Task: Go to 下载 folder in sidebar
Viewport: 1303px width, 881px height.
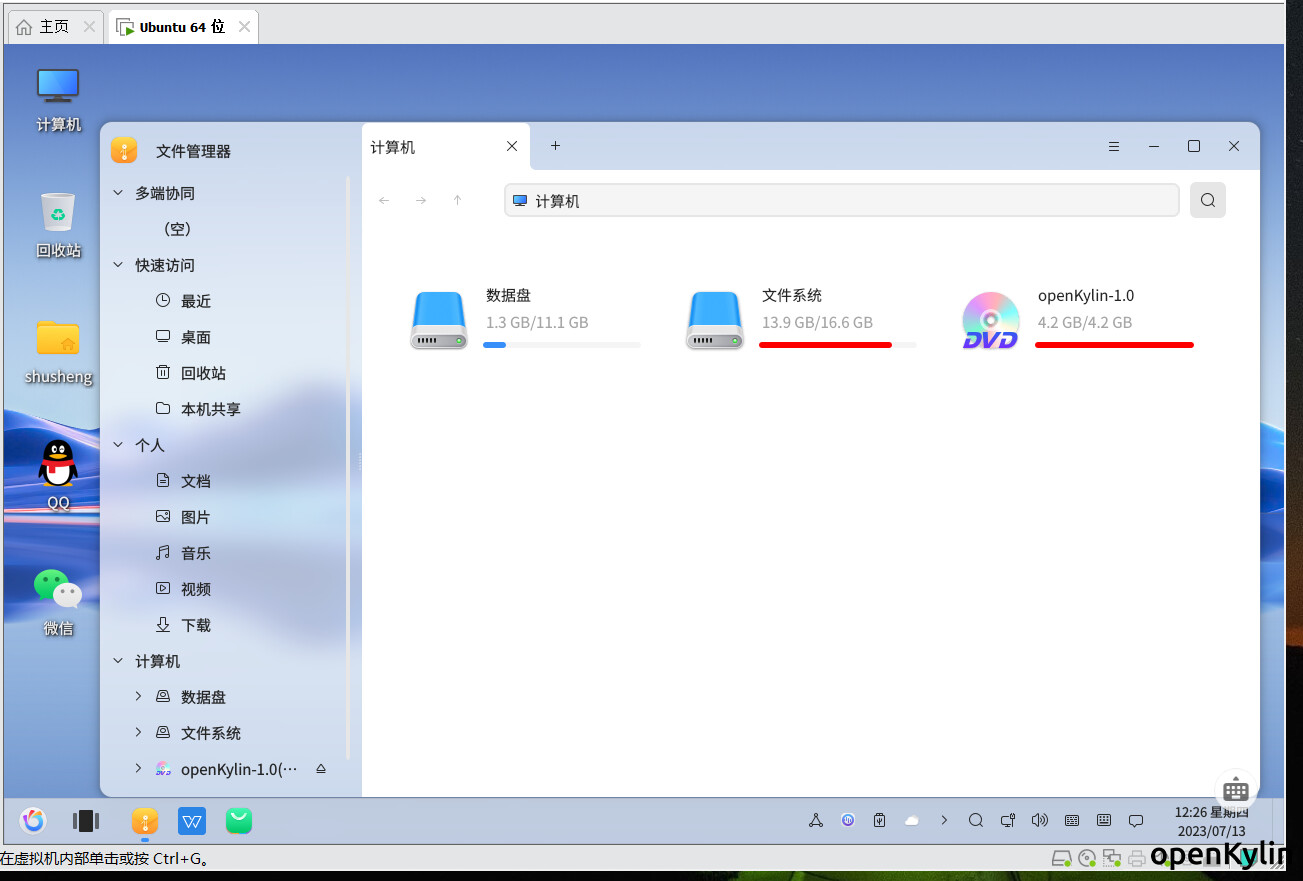Action: click(x=196, y=625)
